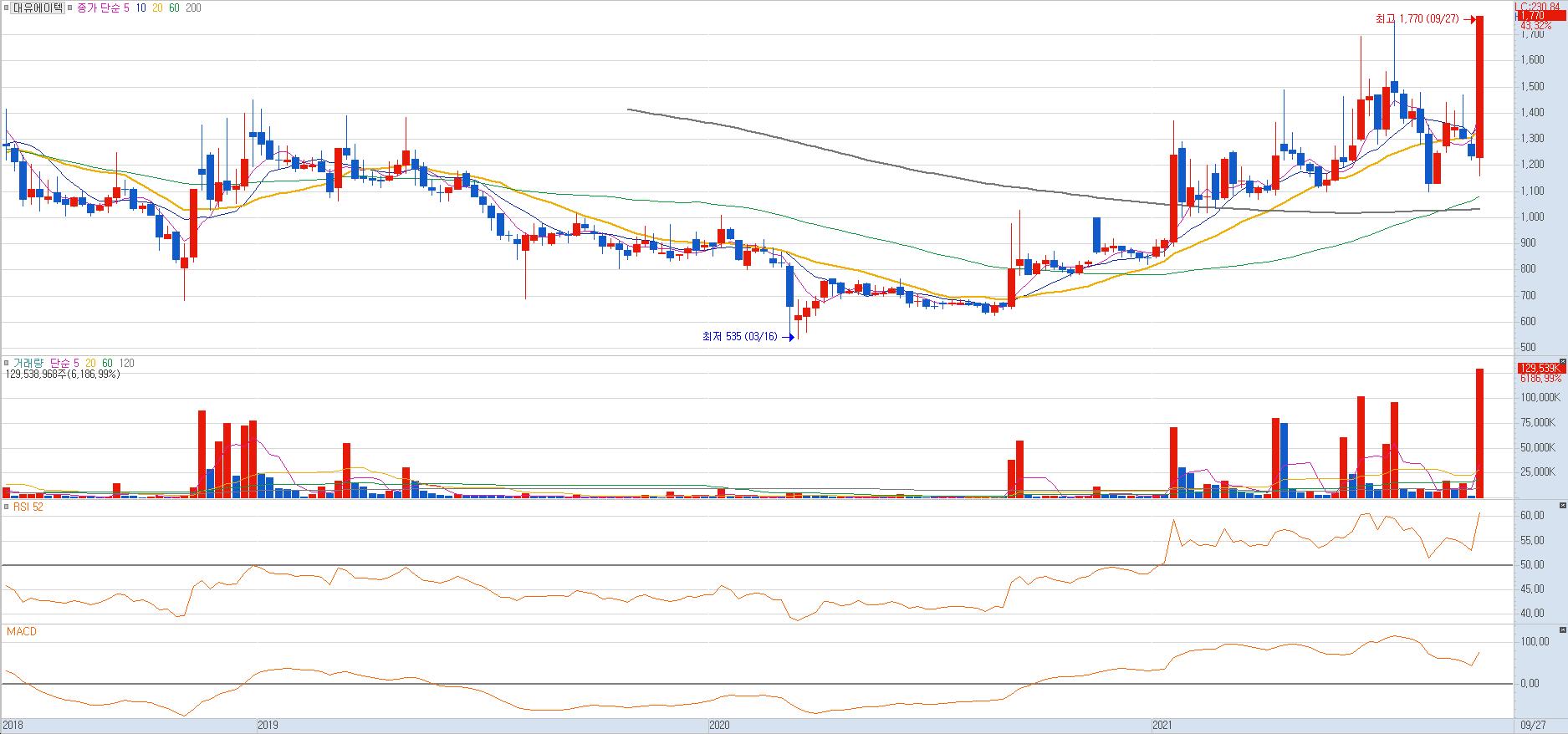
Task: Click the square marker before 종가 단순
Action: tap(69, 8)
